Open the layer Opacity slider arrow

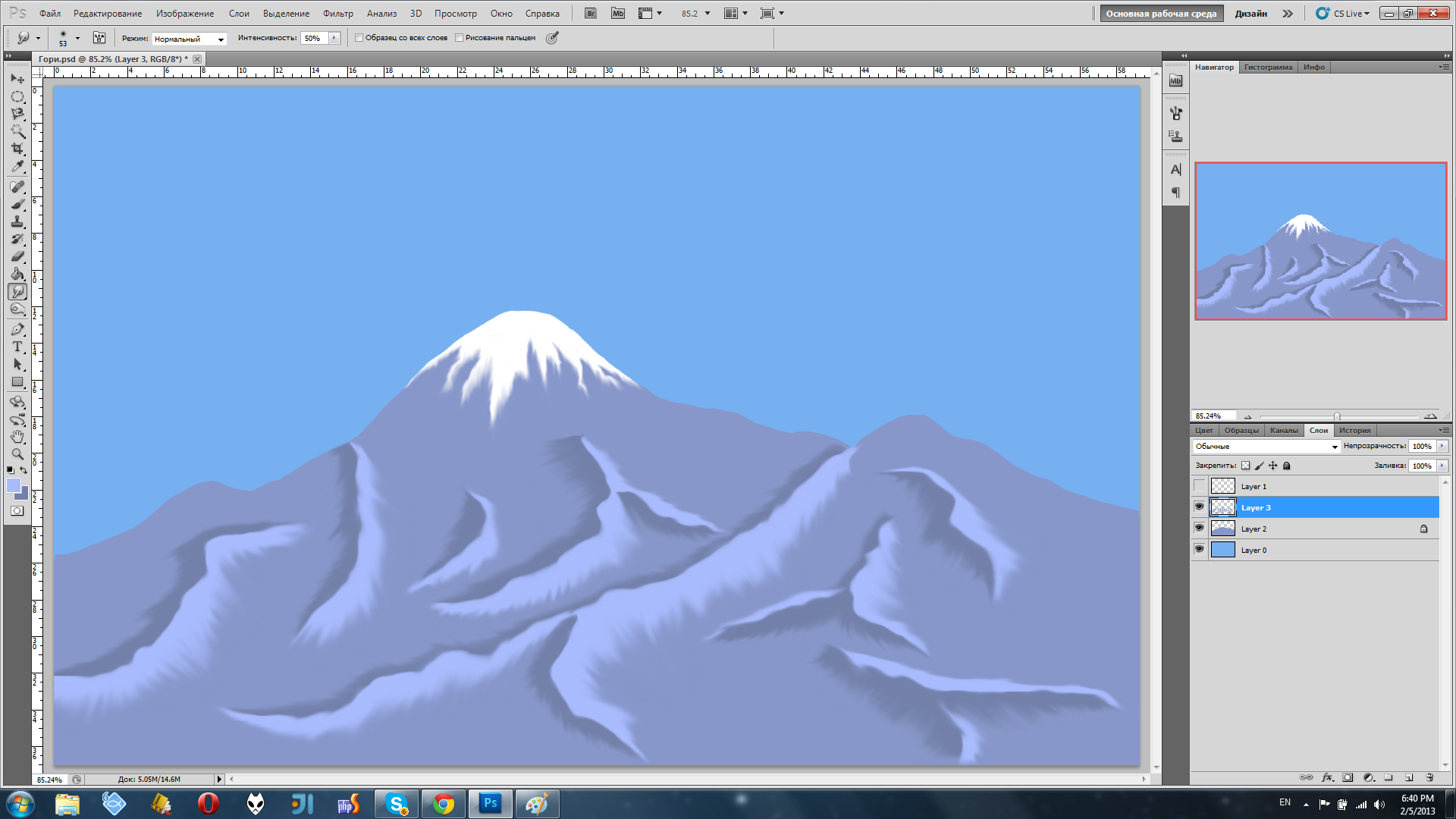pos(1442,446)
